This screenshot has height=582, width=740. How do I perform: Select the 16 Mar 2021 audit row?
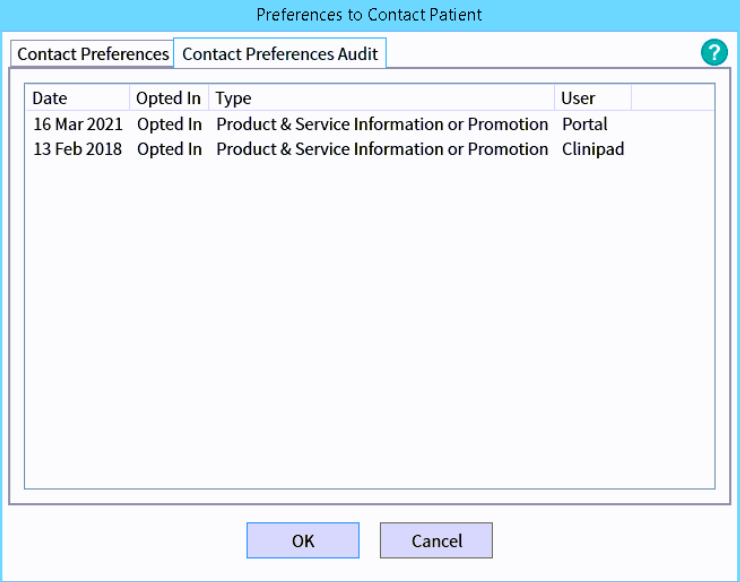tap(77, 125)
